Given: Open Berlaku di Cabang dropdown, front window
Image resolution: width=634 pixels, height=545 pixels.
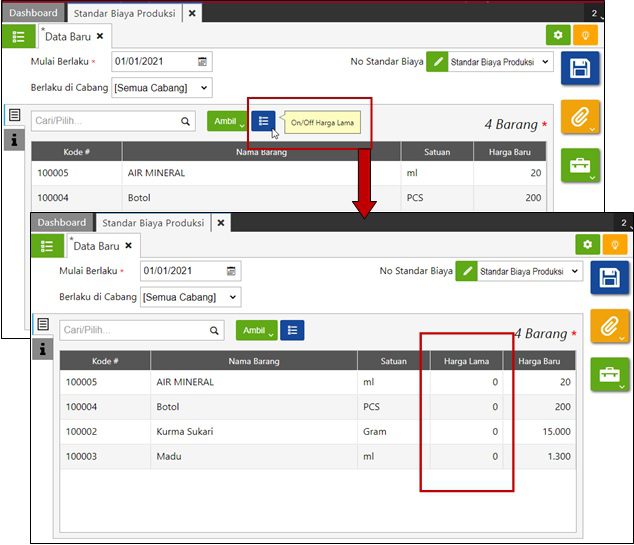Looking at the screenshot, I should [190, 297].
